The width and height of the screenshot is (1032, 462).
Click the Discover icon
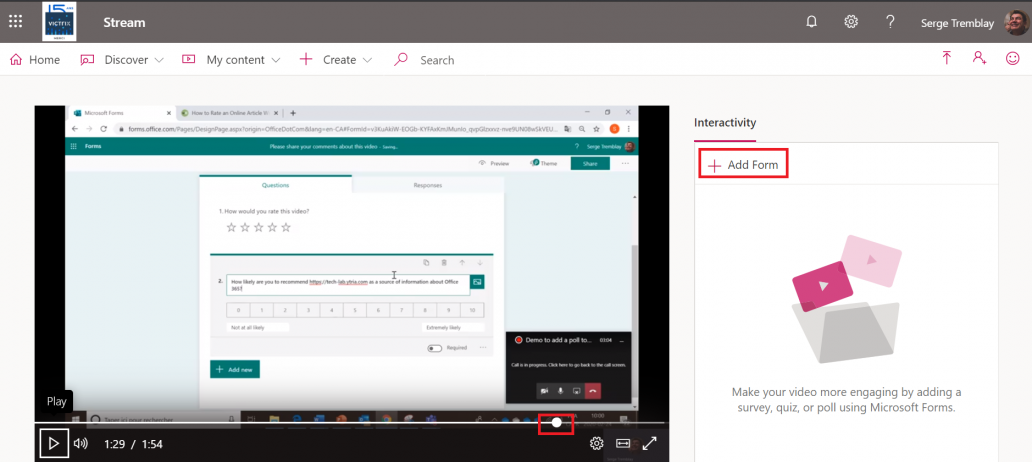88,60
